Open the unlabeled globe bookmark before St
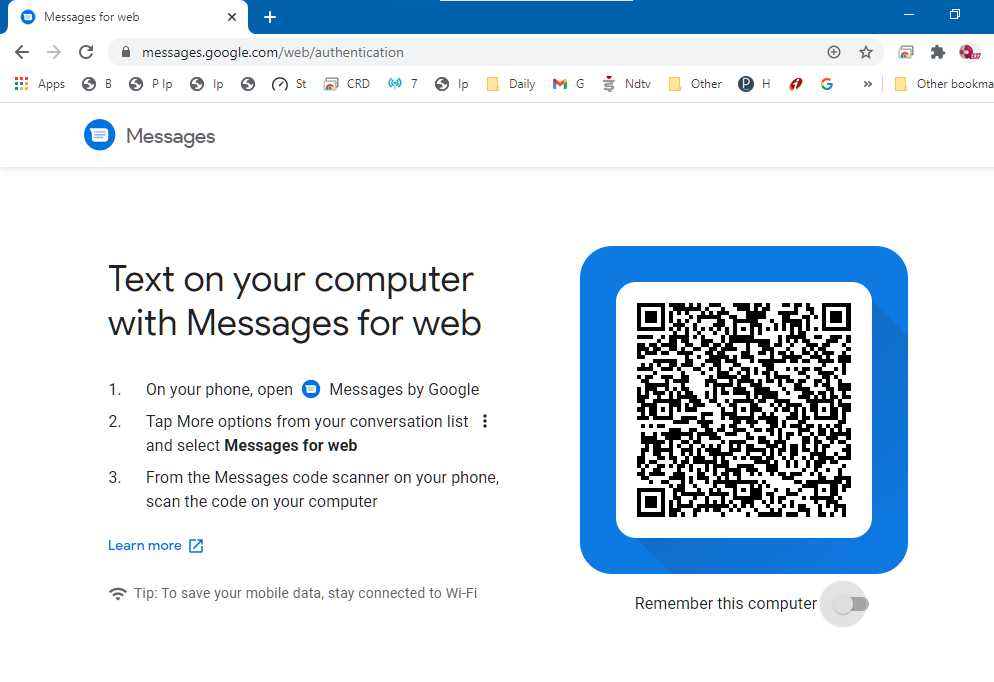The width and height of the screenshot is (994, 682). click(x=248, y=84)
